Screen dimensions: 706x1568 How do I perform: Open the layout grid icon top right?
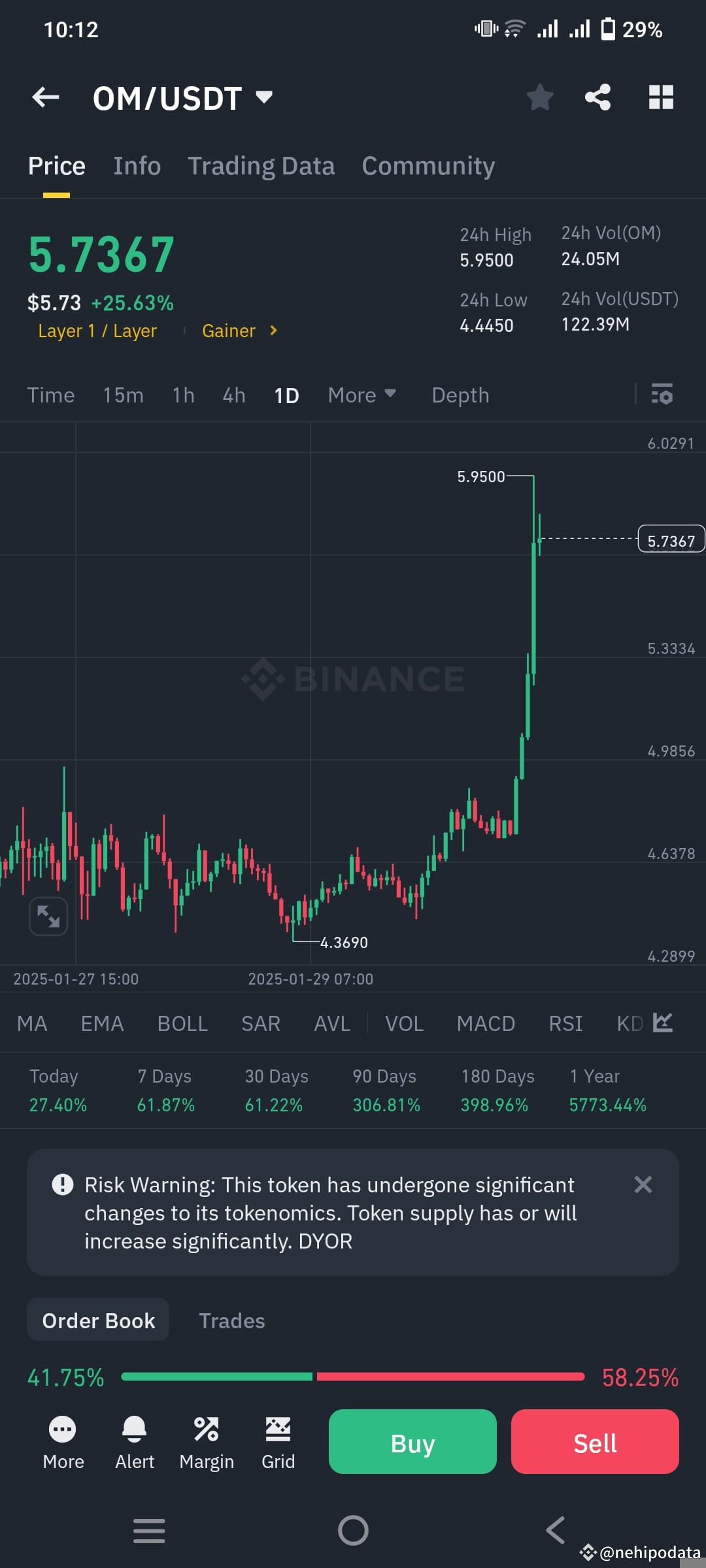pyautogui.click(x=661, y=97)
